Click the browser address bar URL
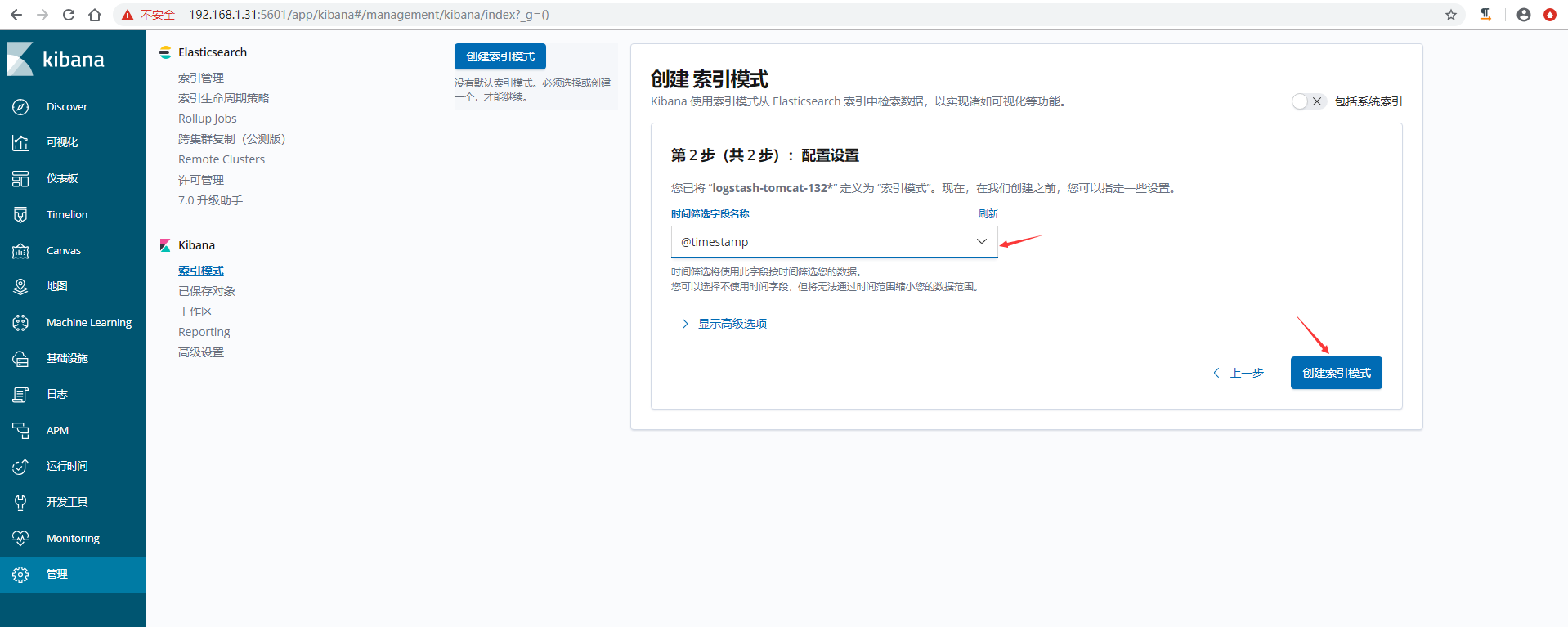The height and width of the screenshot is (627, 1568). point(369,15)
